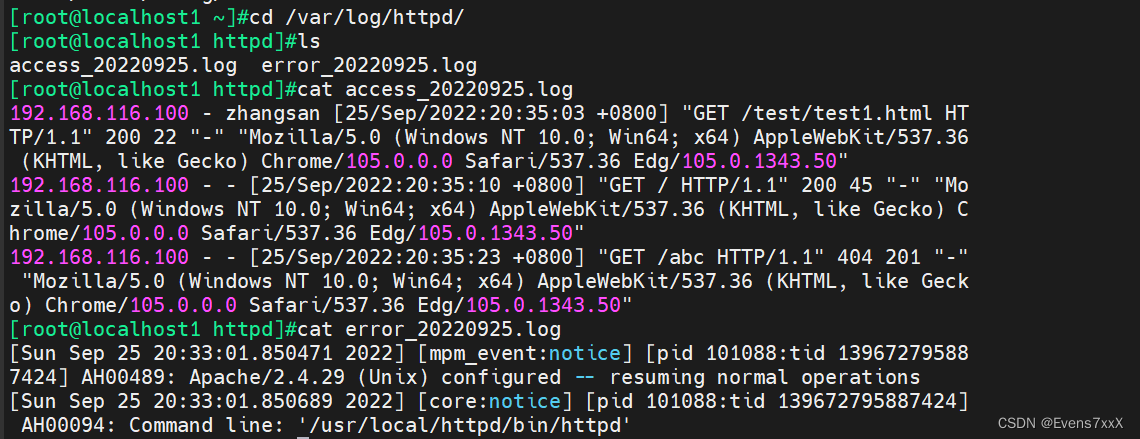The height and width of the screenshot is (439, 1140).
Task: Click the error code 'AH00489'
Action: tap(123, 377)
